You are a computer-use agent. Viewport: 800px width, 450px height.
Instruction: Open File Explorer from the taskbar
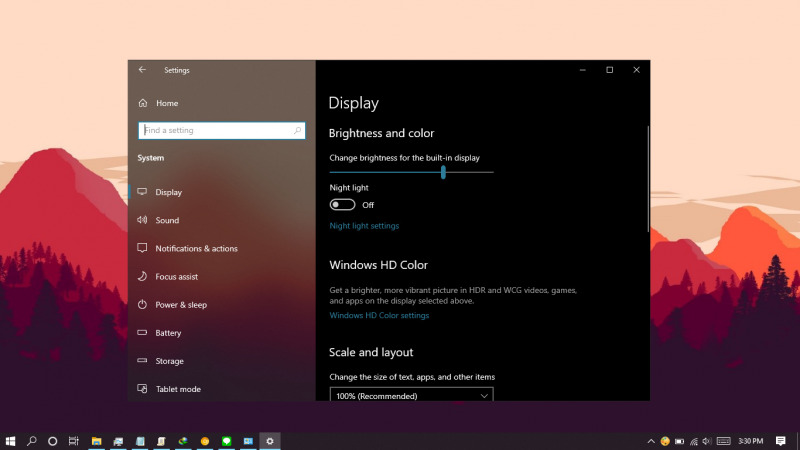click(x=97, y=440)
